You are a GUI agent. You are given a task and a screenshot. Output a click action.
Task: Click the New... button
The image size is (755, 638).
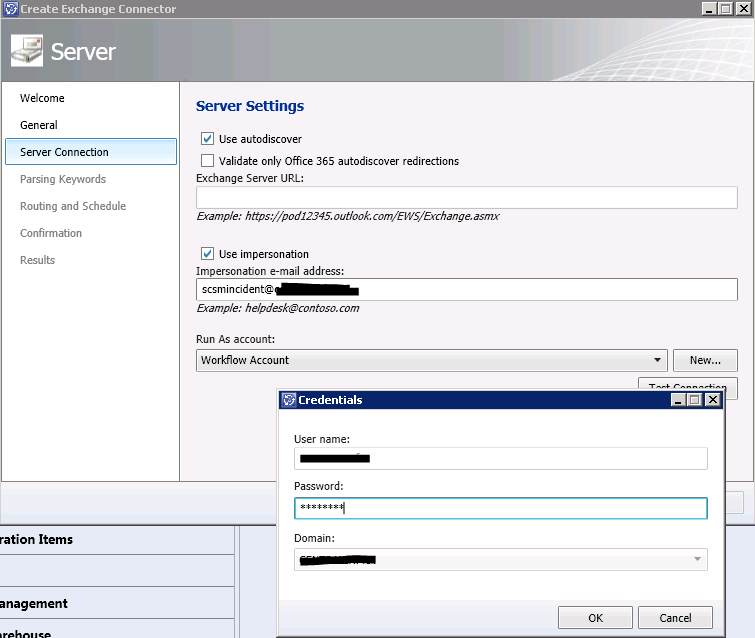[706, 360]
